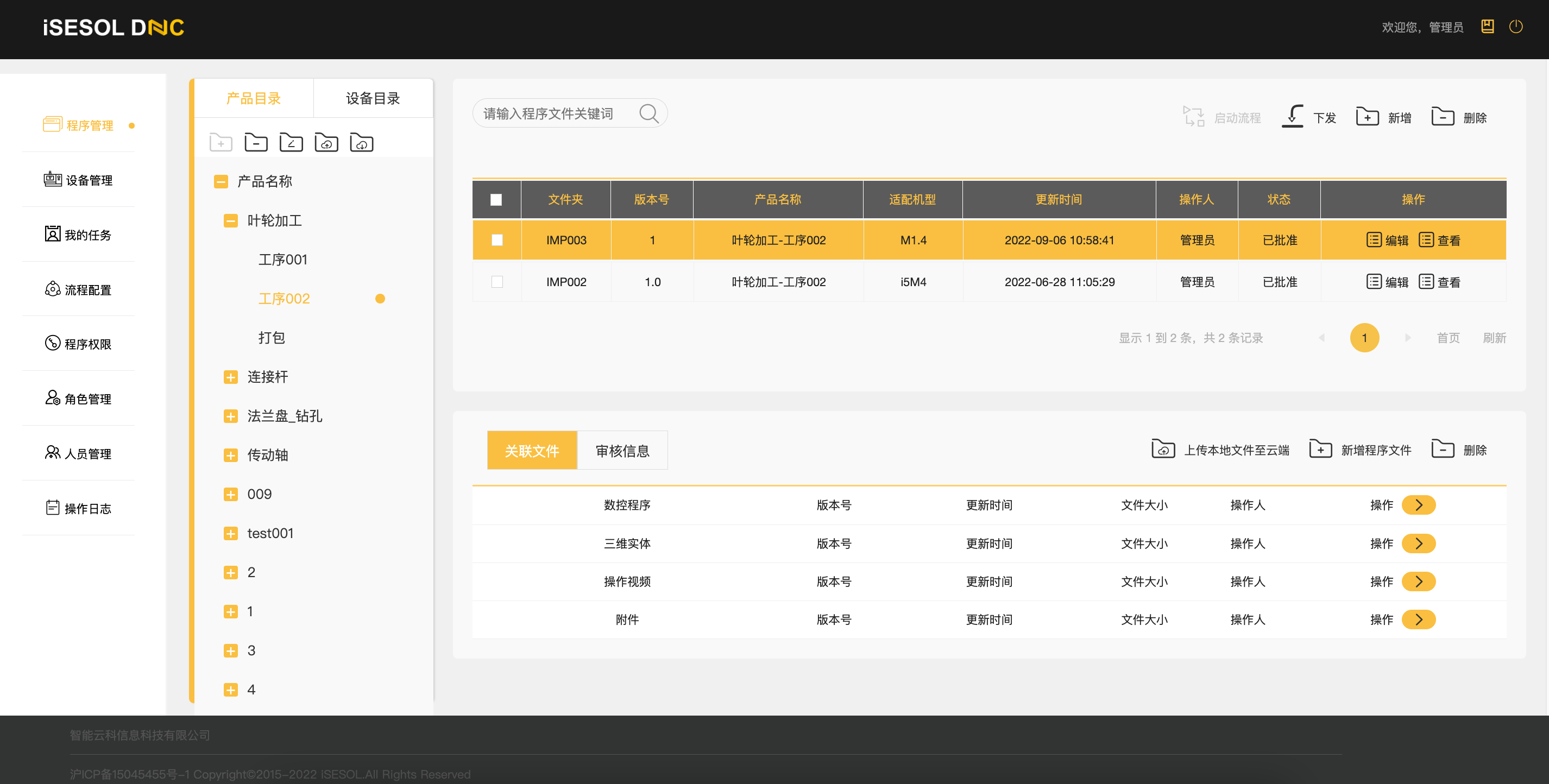Click 新增程序文件 add icon
This screenshot has width=1549, height=784.
[1320, 449]
